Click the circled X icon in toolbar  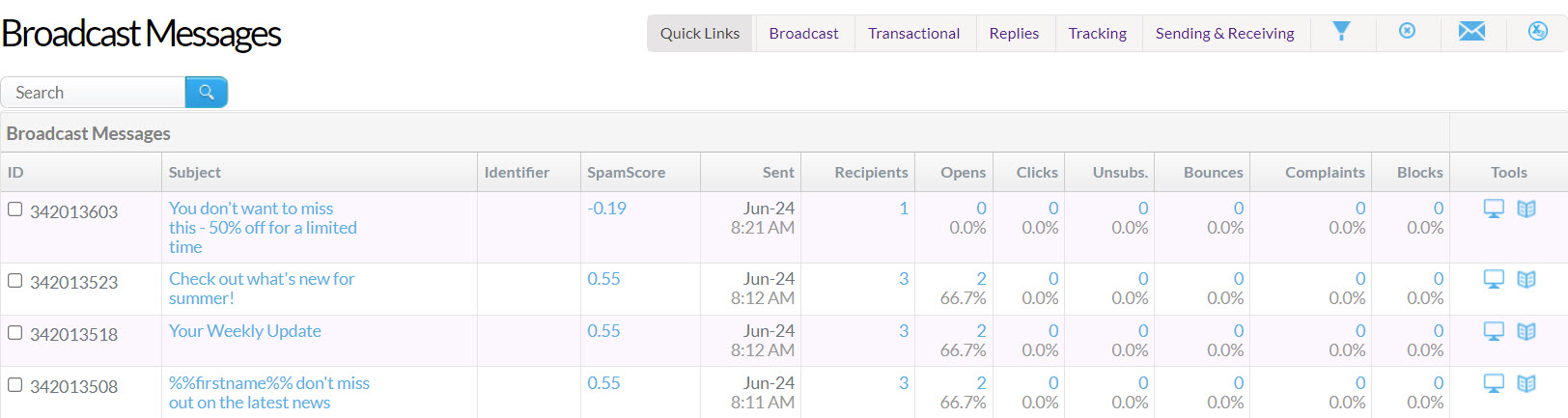tap(1407, 32)
